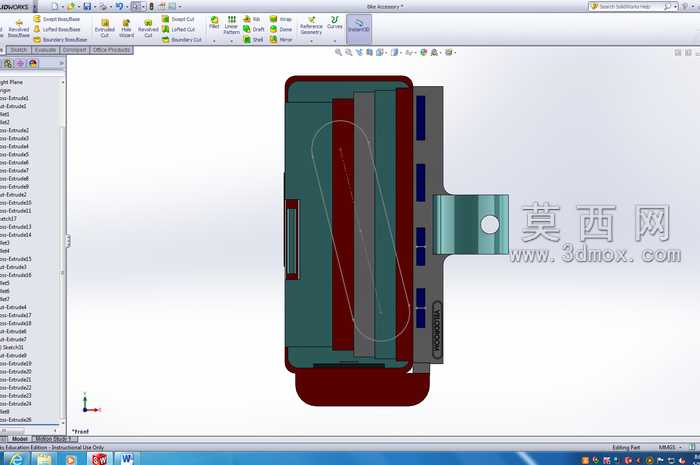700x465 pixels.
Task: Switch to the Evaluate tab
Action: click(45, 50)
